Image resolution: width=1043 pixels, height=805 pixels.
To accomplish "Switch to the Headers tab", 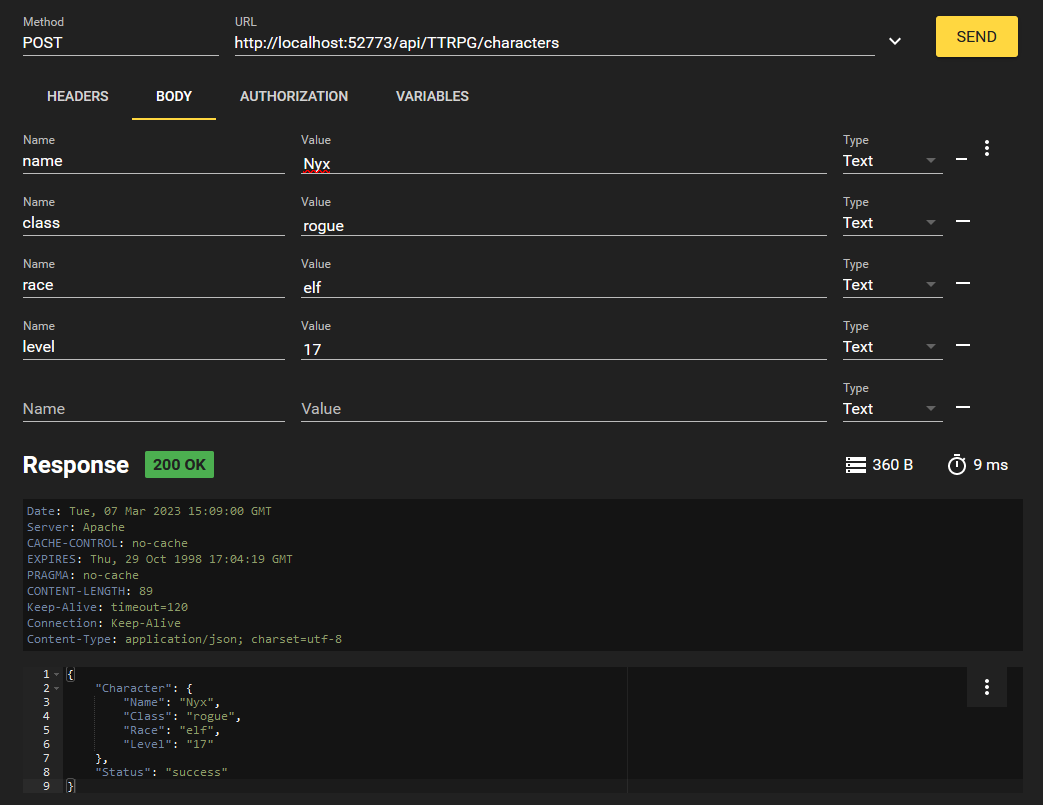I will coord(78,97).
